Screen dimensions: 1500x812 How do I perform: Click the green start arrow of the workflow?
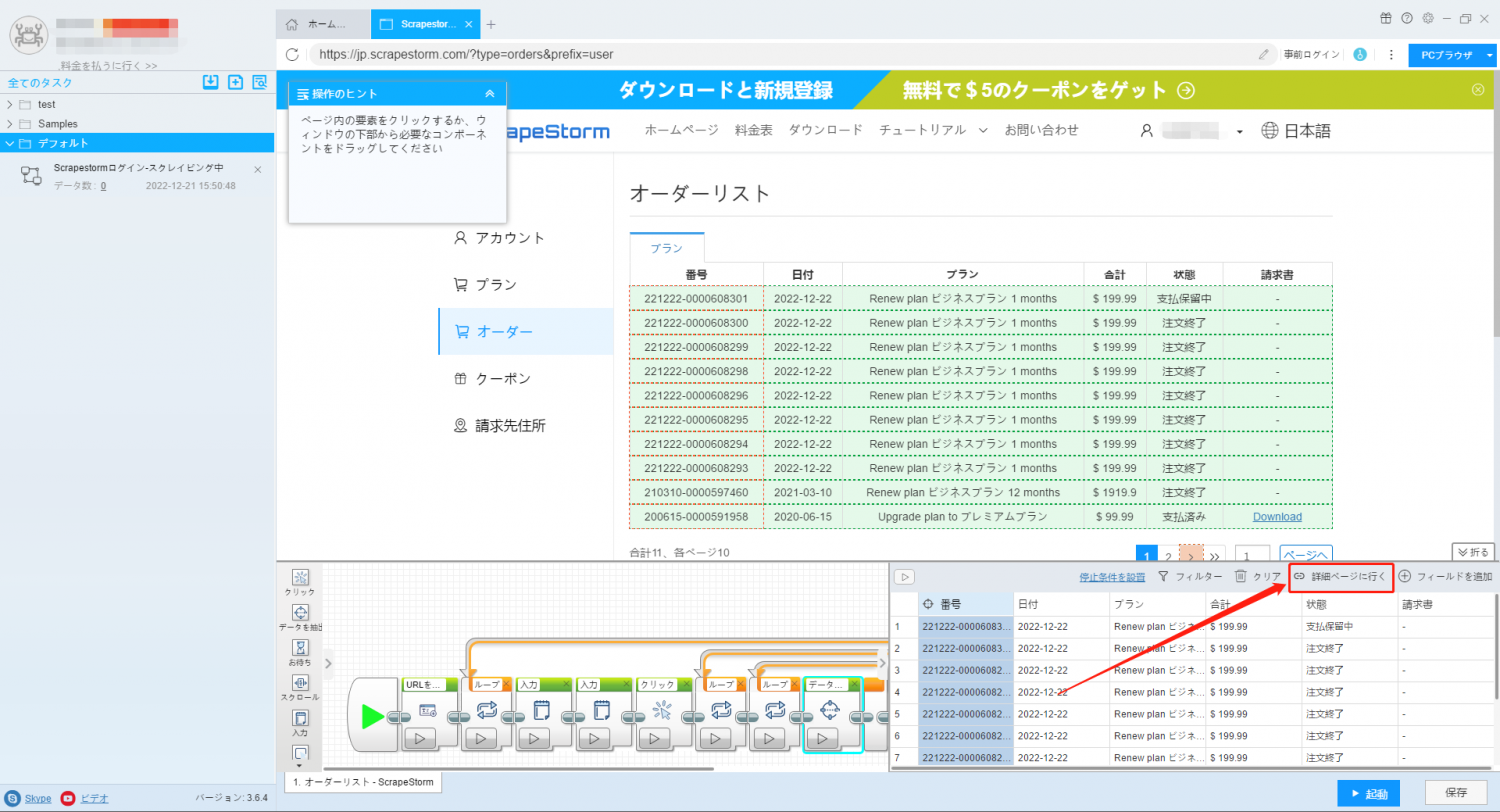click(372, 716)
